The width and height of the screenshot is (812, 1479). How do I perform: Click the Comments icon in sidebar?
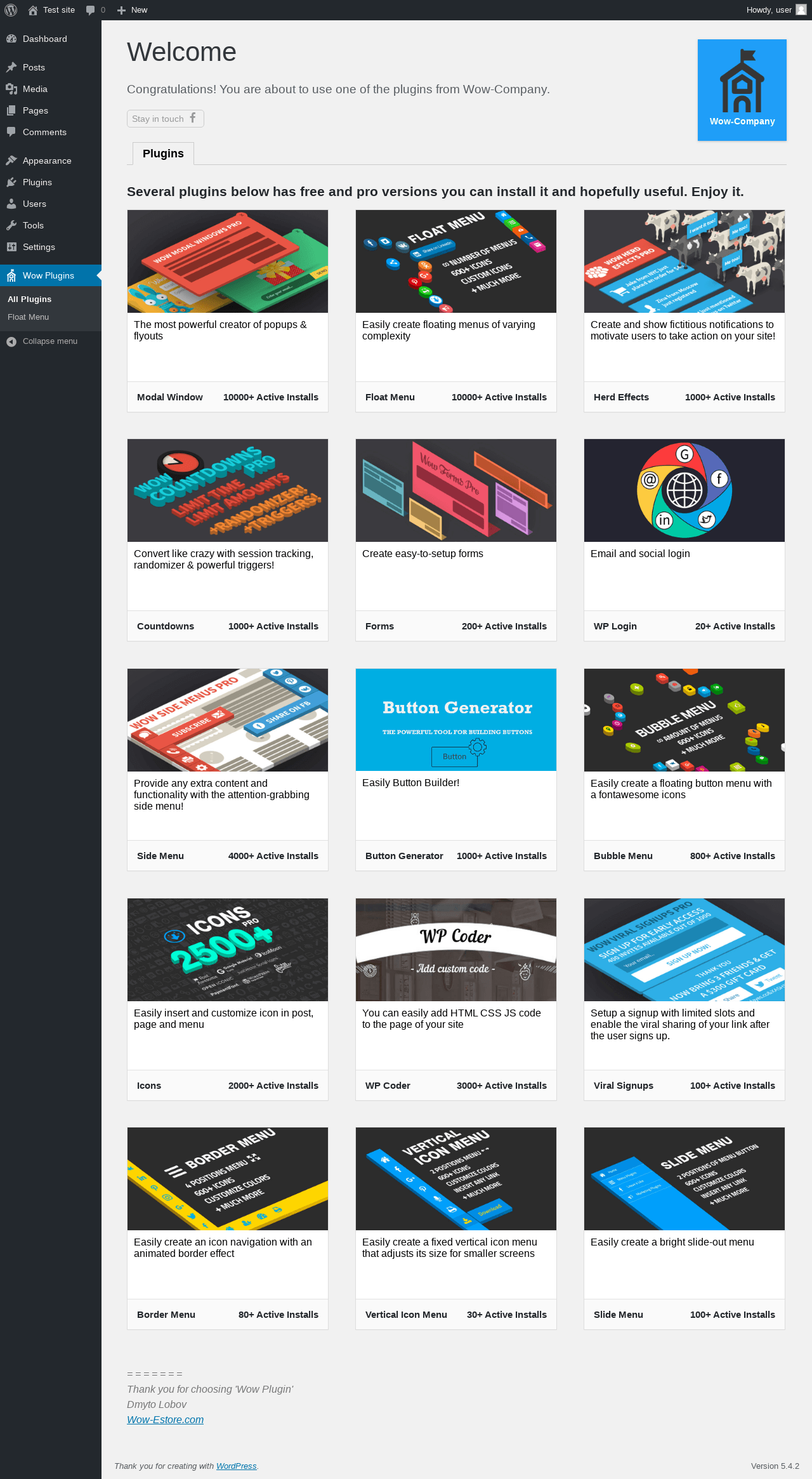point(11,132)
